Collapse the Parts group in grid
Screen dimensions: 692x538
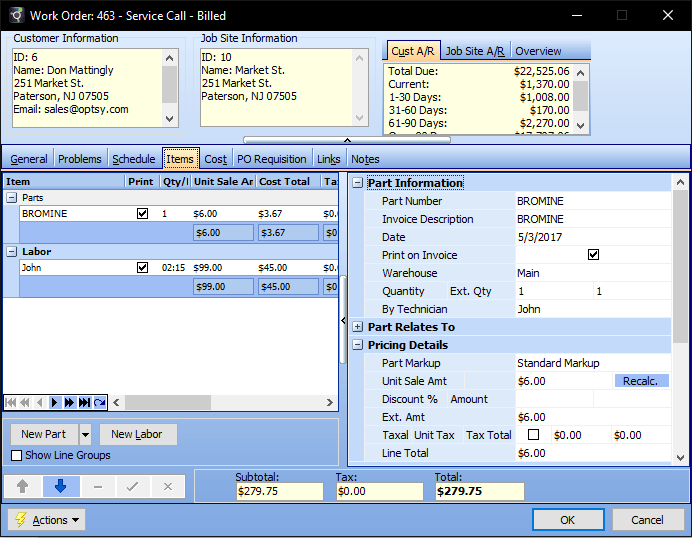(11, 198)
